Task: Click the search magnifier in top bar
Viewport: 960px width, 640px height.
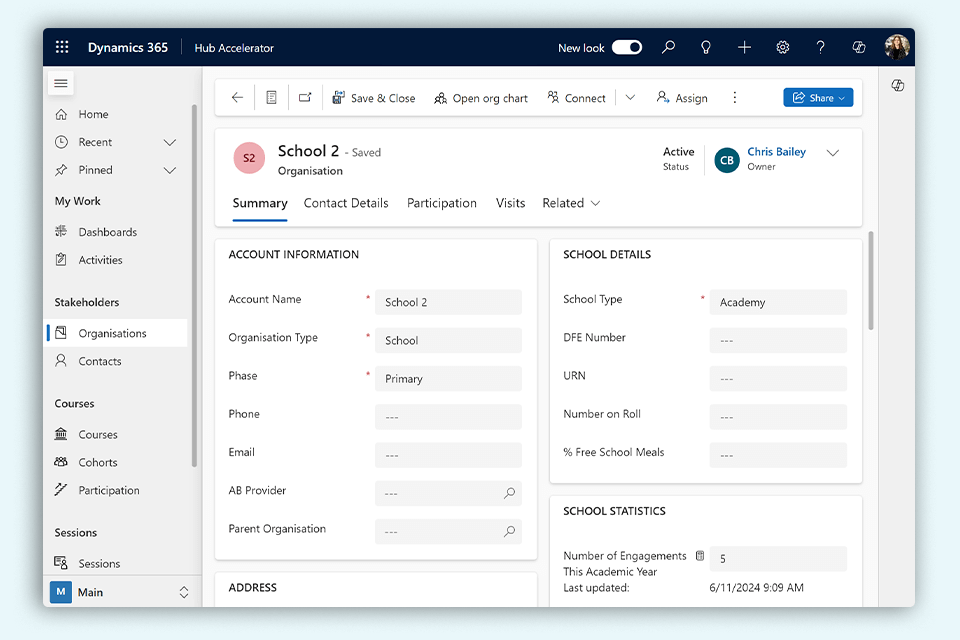Action: click(669, 47)
